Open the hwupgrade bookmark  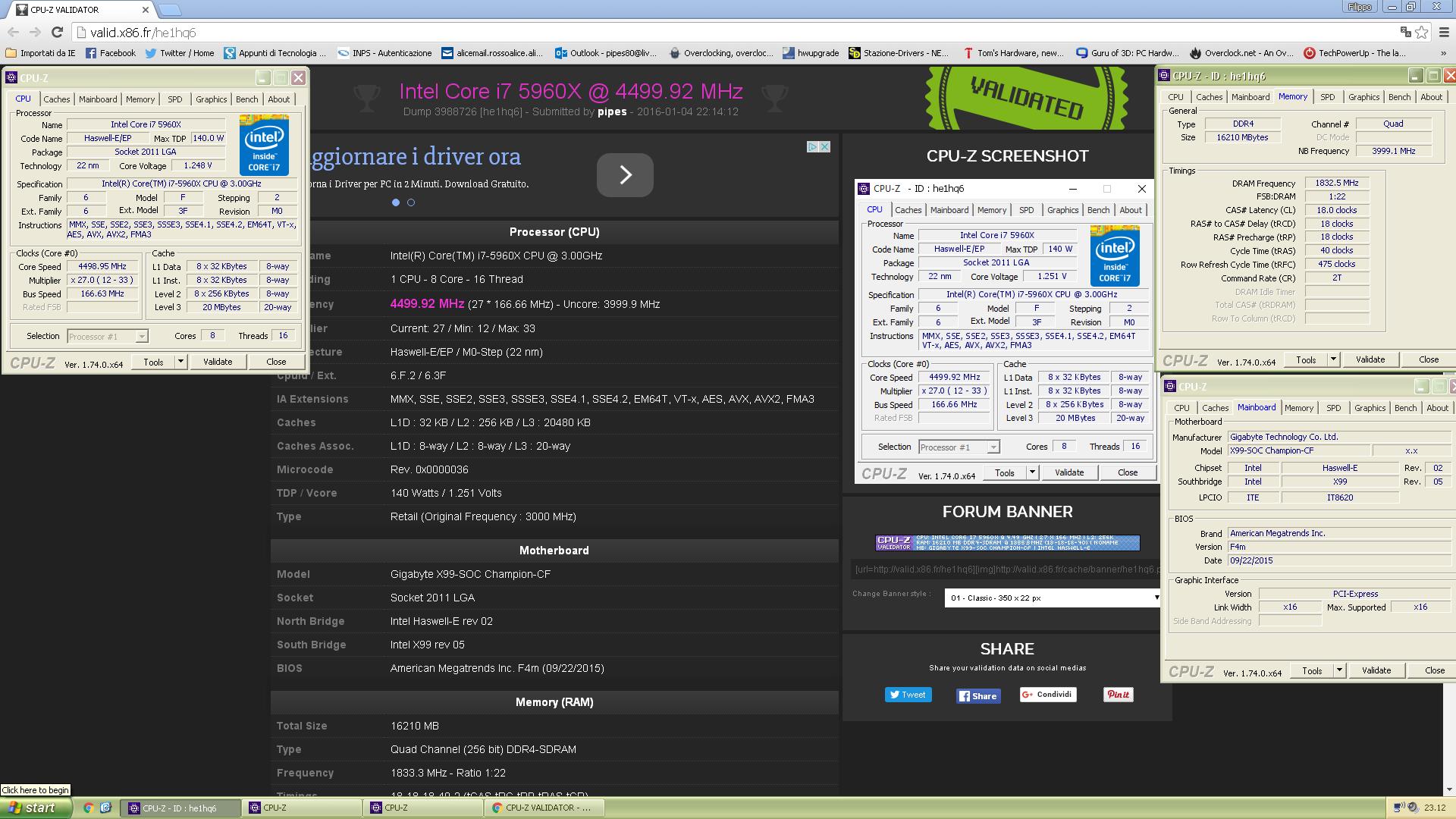(811, 53)
